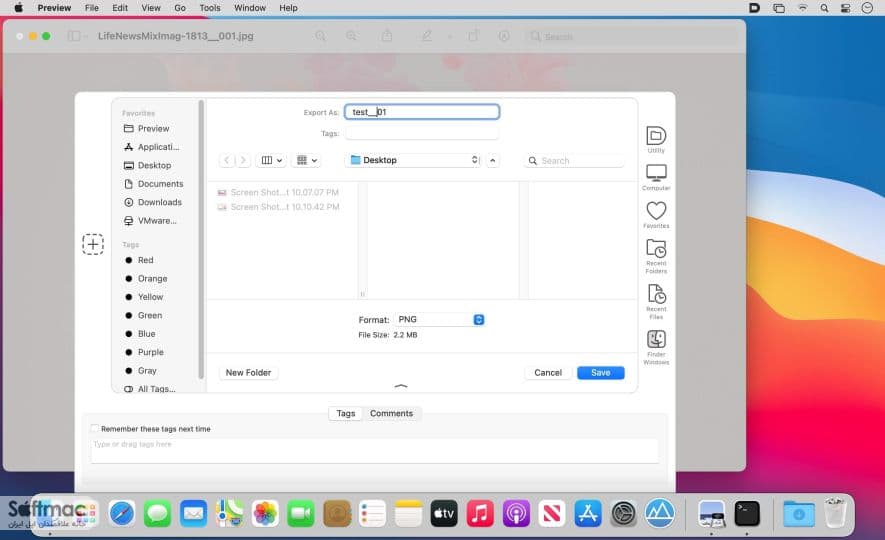This screenshot has width=885, height=540.
Task: Go forward in the file browser
Action: point(243,160)
